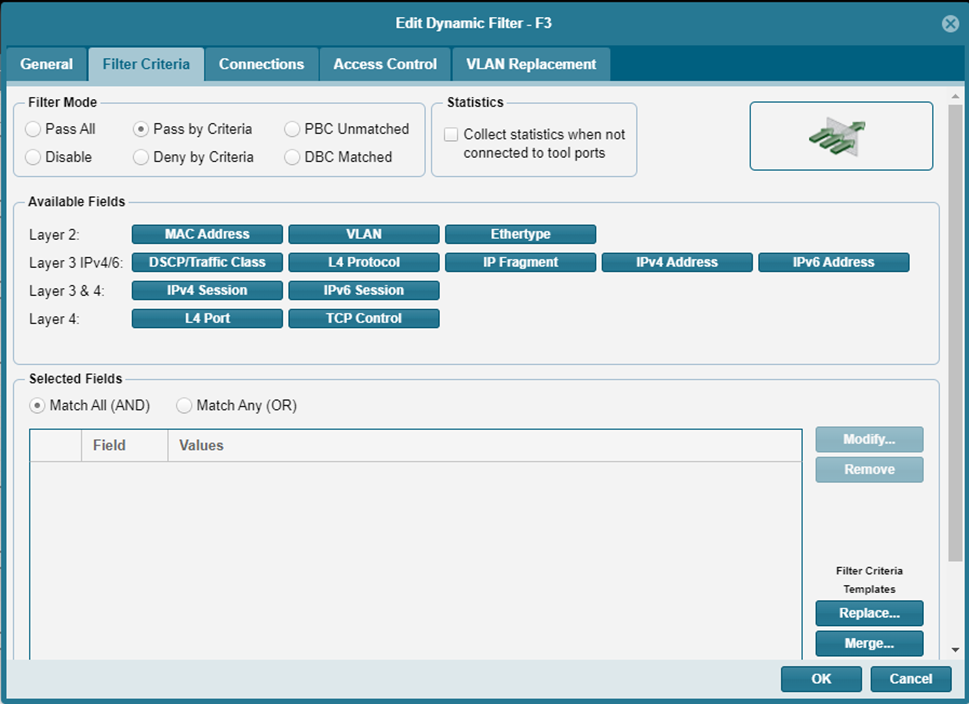This screenshot has width=969, height=704.
Task: Close the Edit Dynamic Filter dialog
Action: [950, 24]
